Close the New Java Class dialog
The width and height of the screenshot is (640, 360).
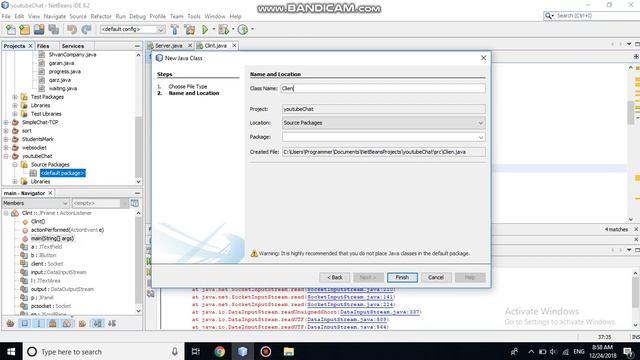pyautogui.click(x=484, y=58)
